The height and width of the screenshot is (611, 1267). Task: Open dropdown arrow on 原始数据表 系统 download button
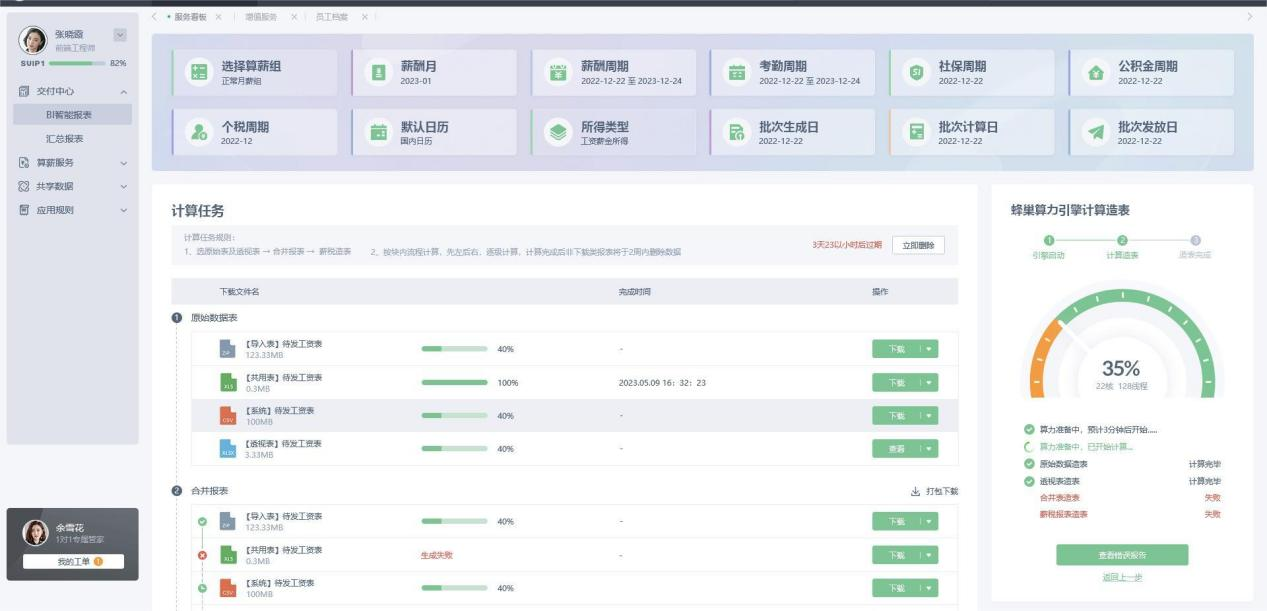coord(929,415)
